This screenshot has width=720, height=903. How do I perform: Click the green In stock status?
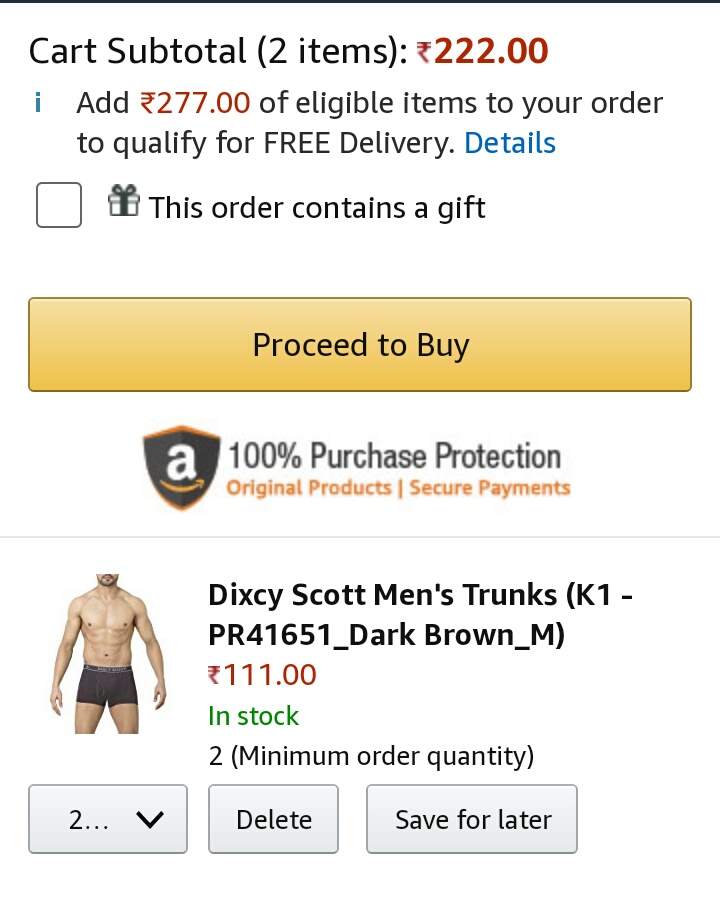point(253,716)
